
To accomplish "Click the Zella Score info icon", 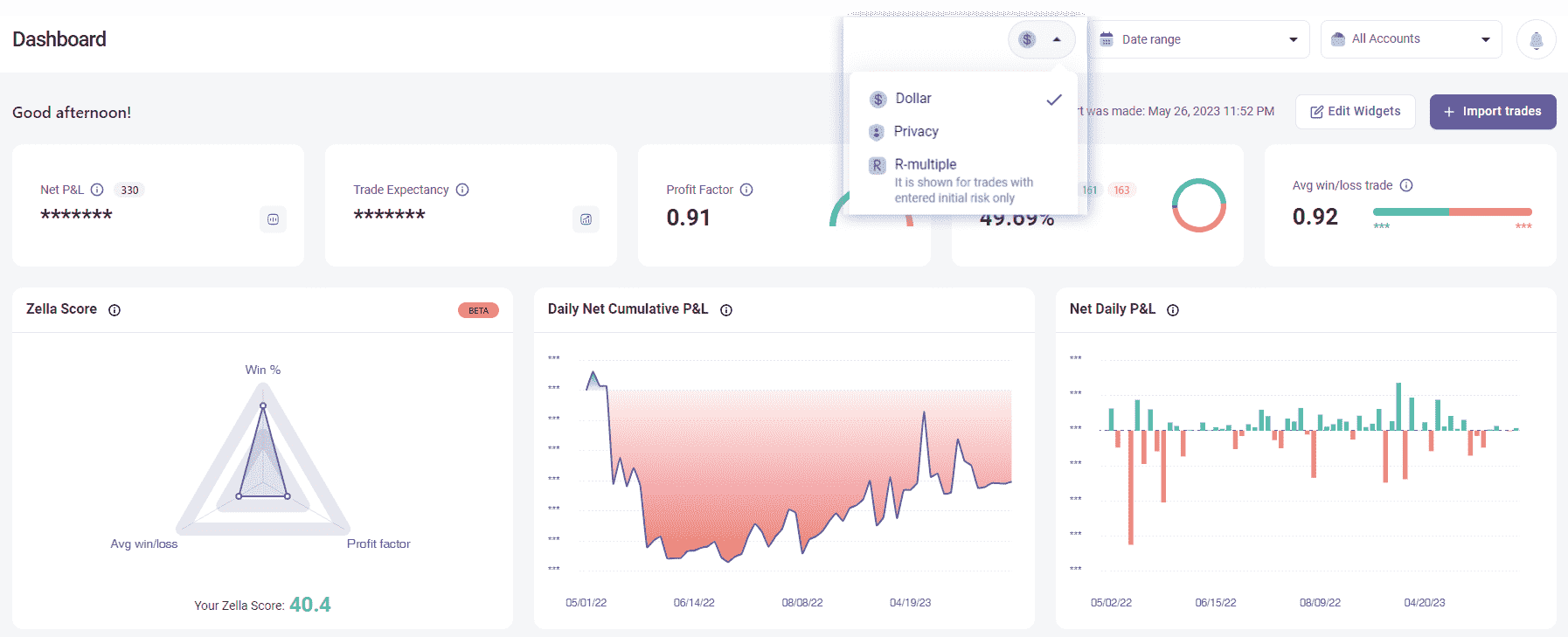I will 114,310.
